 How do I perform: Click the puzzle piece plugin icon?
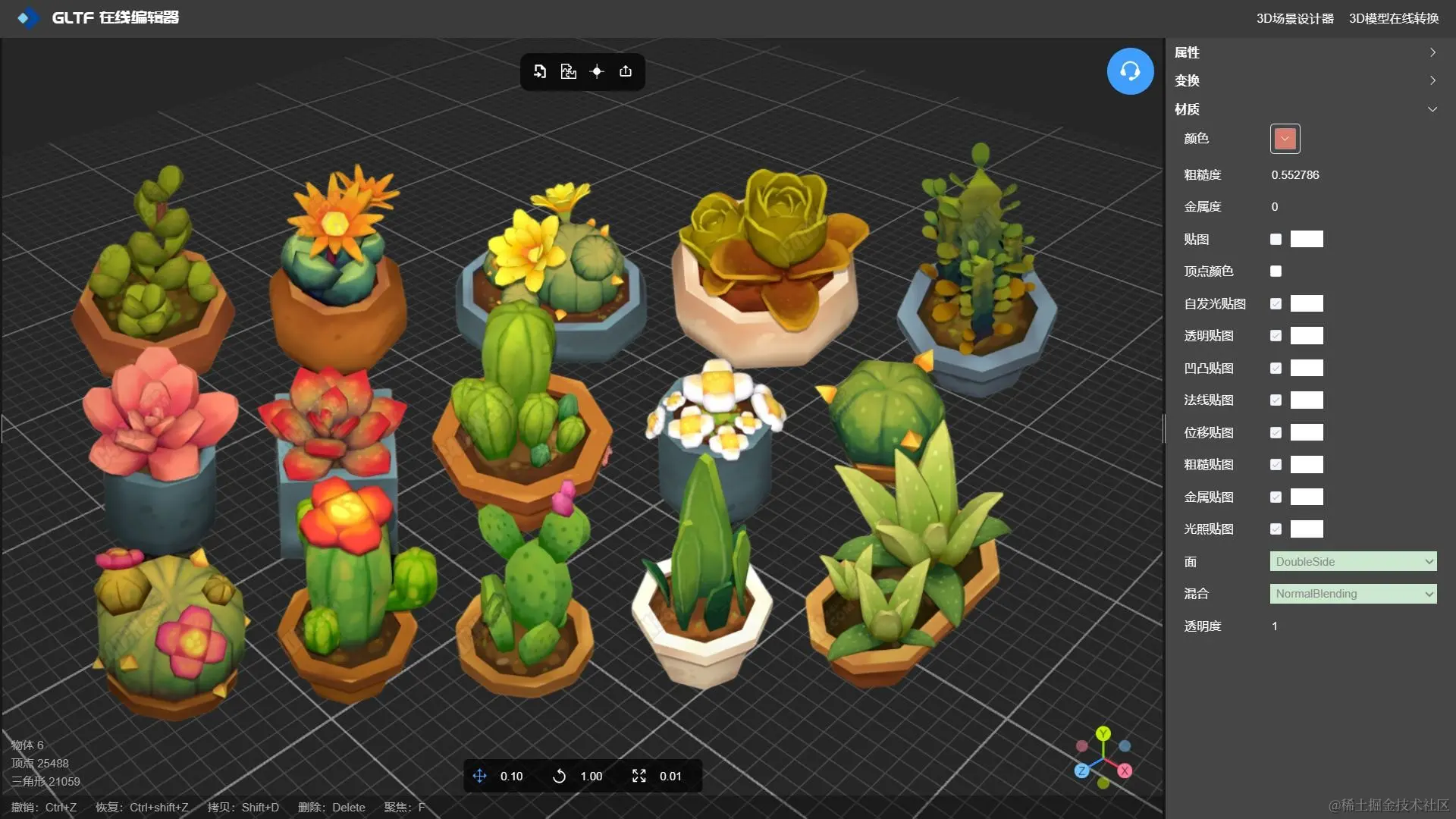coord(568,71)
